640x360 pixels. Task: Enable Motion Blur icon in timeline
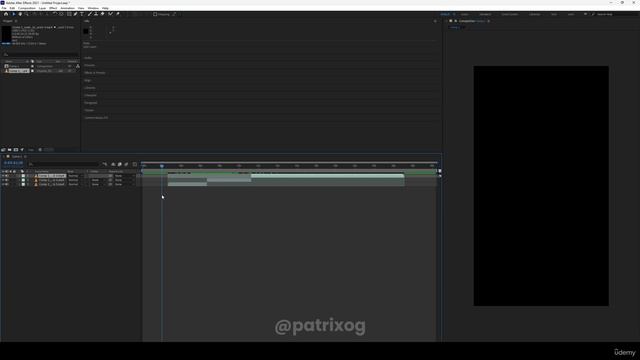(x=126, y=164)
